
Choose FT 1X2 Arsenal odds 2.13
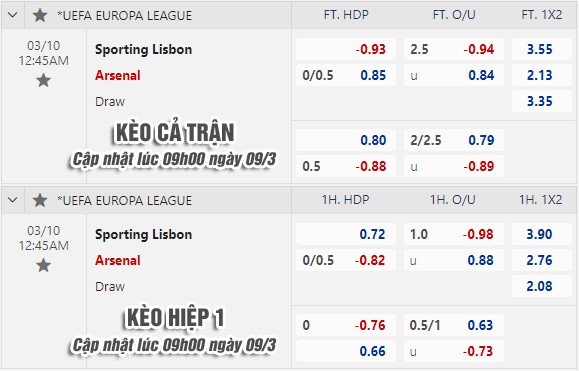pos(542,75)
